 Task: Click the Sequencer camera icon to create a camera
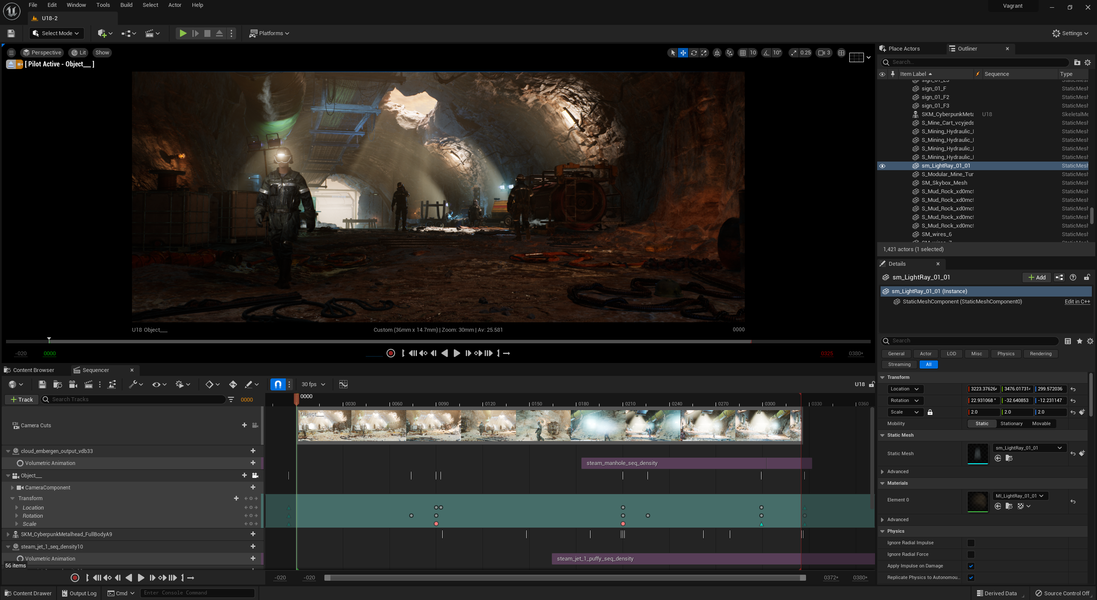73,384
